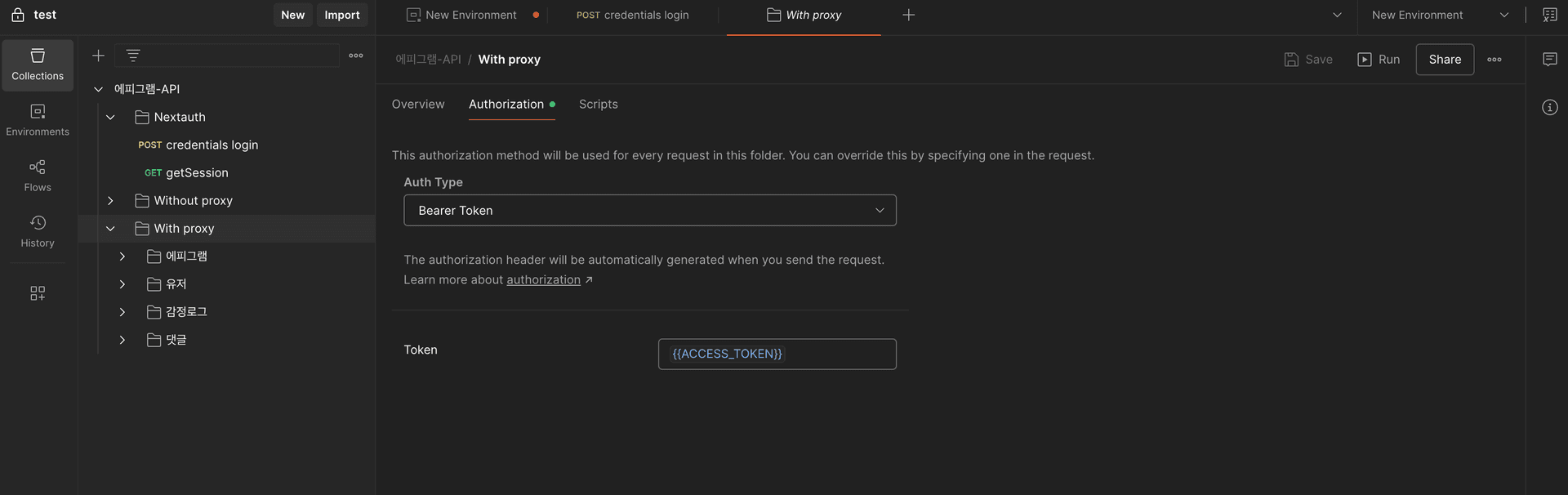The image size is (1568, 495).
Task: Open the authorization documentation link
Action: (543, 279)
